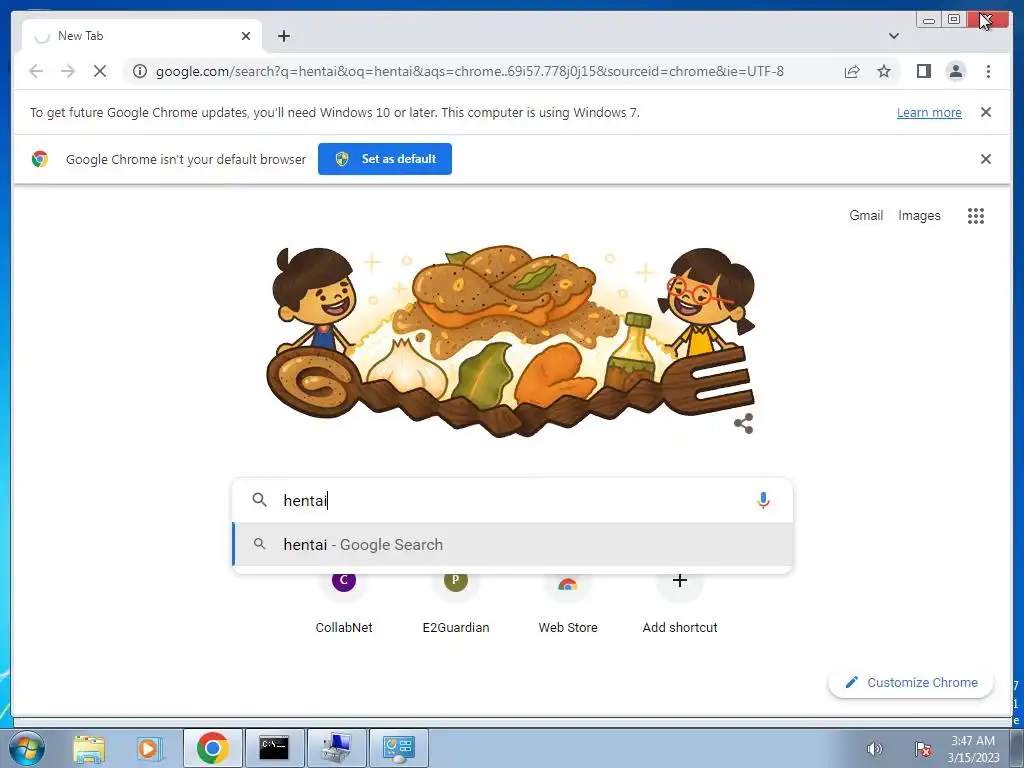Click the Google Doodle image
1024x768 pixels.
(x=510, y=341)
